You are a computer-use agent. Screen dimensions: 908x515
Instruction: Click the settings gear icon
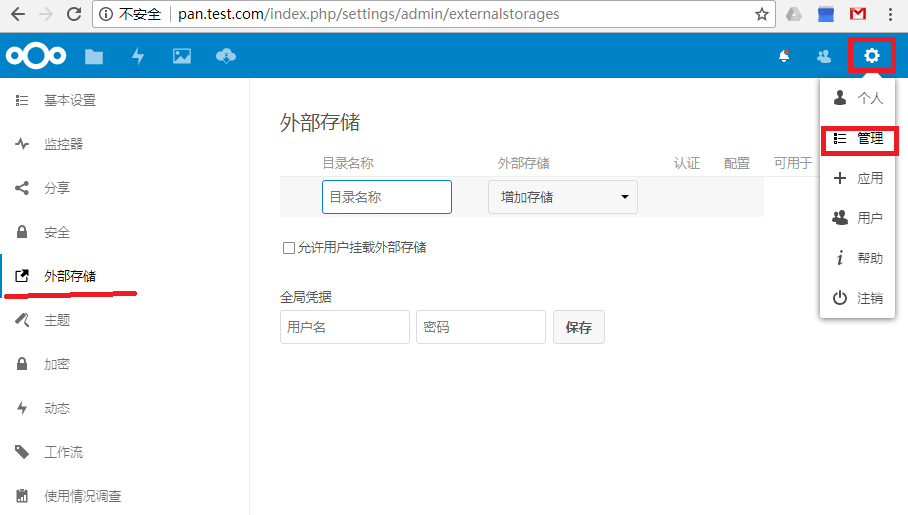[x=871, y=56]
